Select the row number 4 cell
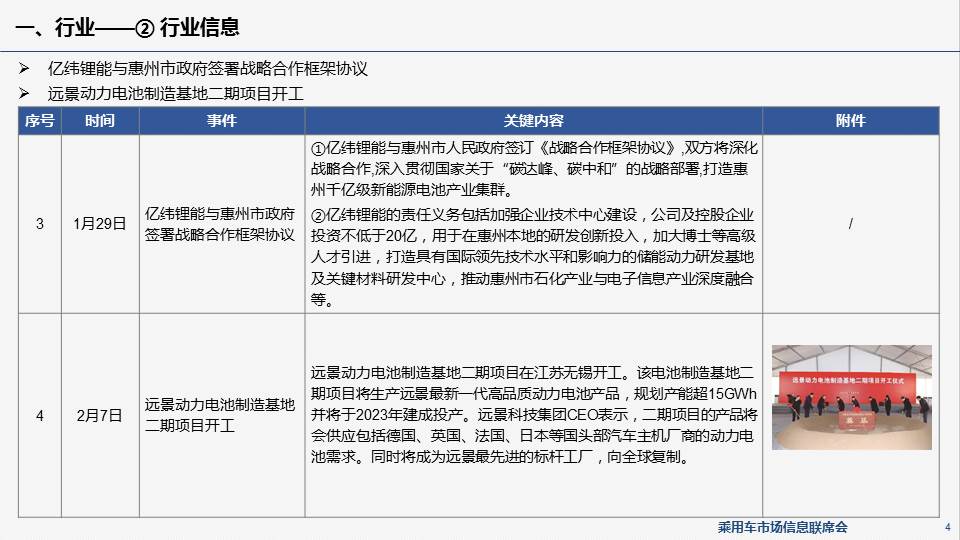The image size is (960, 540). coord(40,416)
